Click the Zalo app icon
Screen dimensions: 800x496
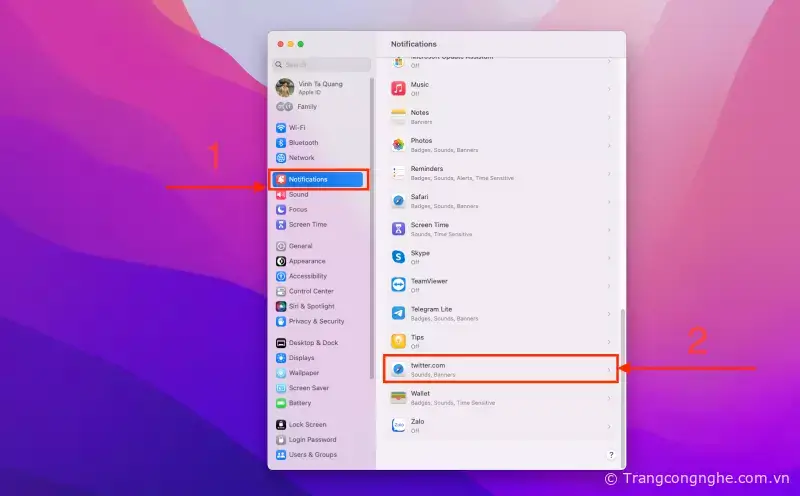click(398, 425)
